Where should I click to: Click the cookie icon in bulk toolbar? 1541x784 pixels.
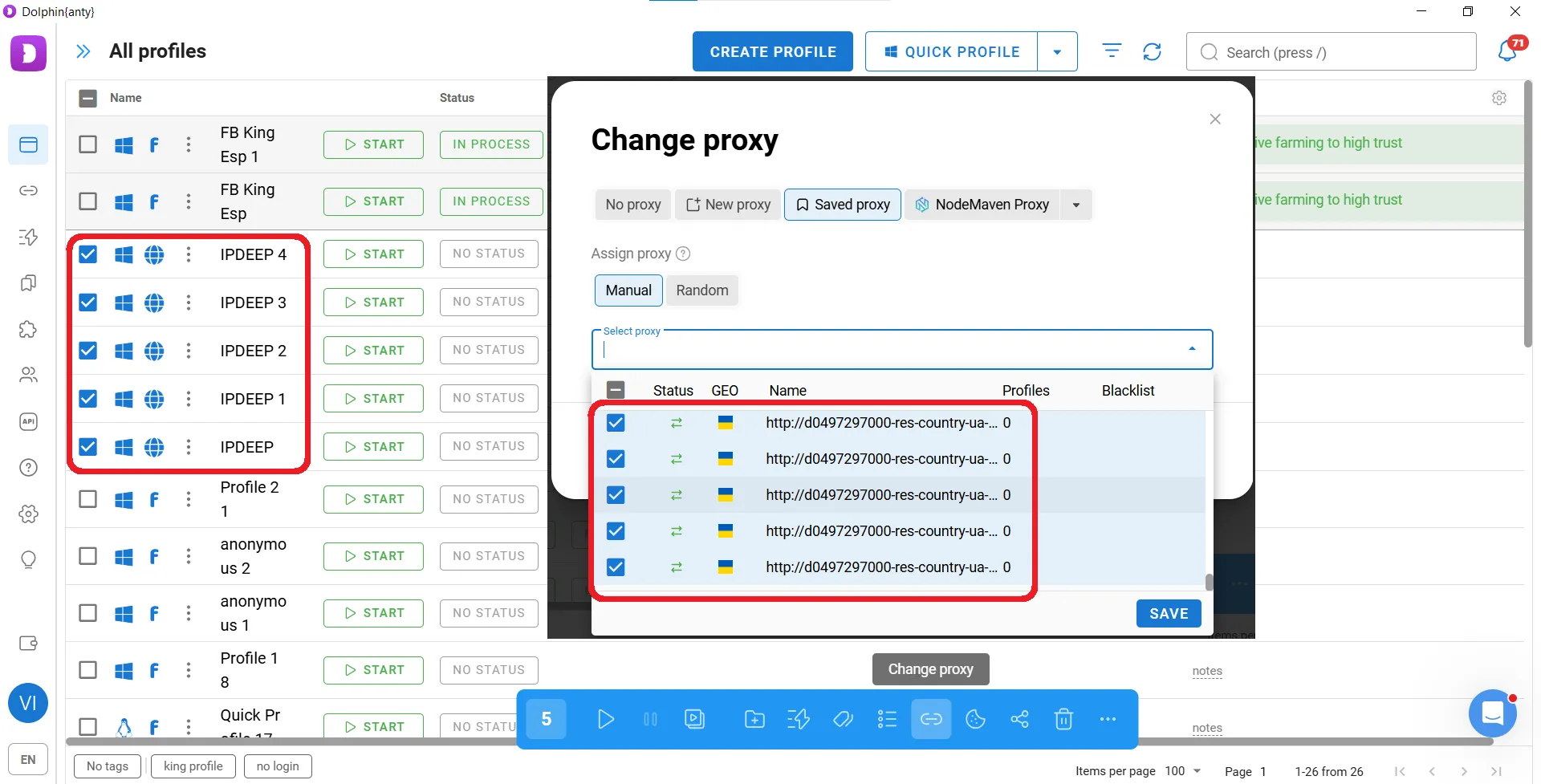click(x=975, y=719)
